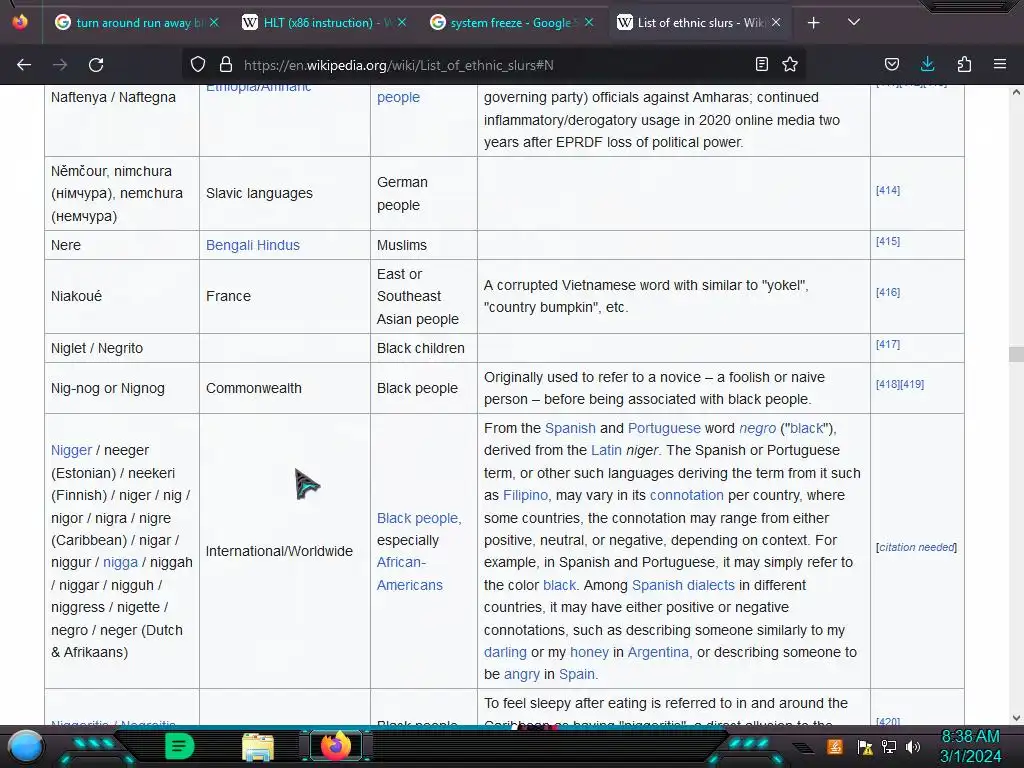Bookmark this page with the star icon
Viewport: 1024px width, 768px height.
[790, 64]
